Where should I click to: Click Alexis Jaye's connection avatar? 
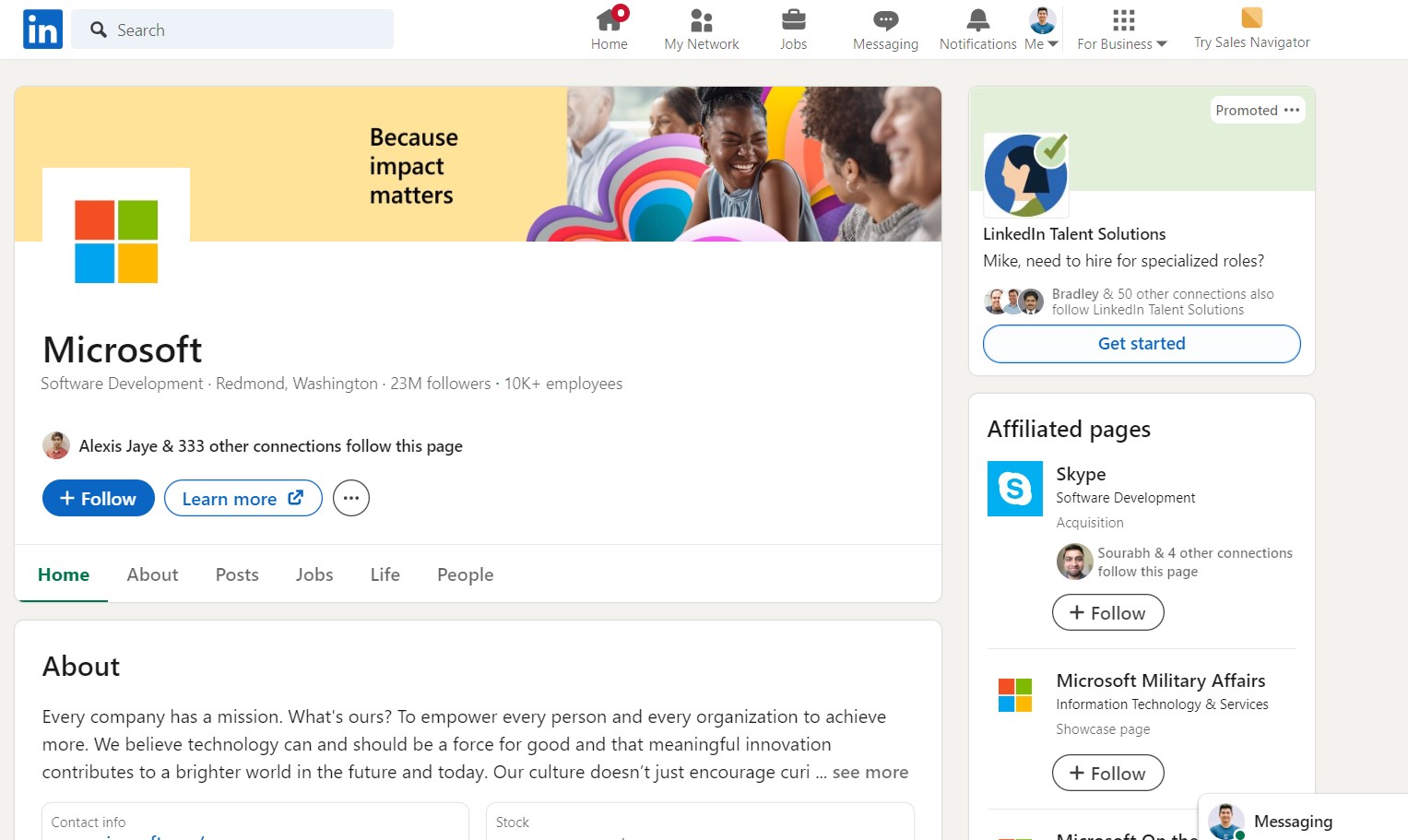(x=56, y=445)
